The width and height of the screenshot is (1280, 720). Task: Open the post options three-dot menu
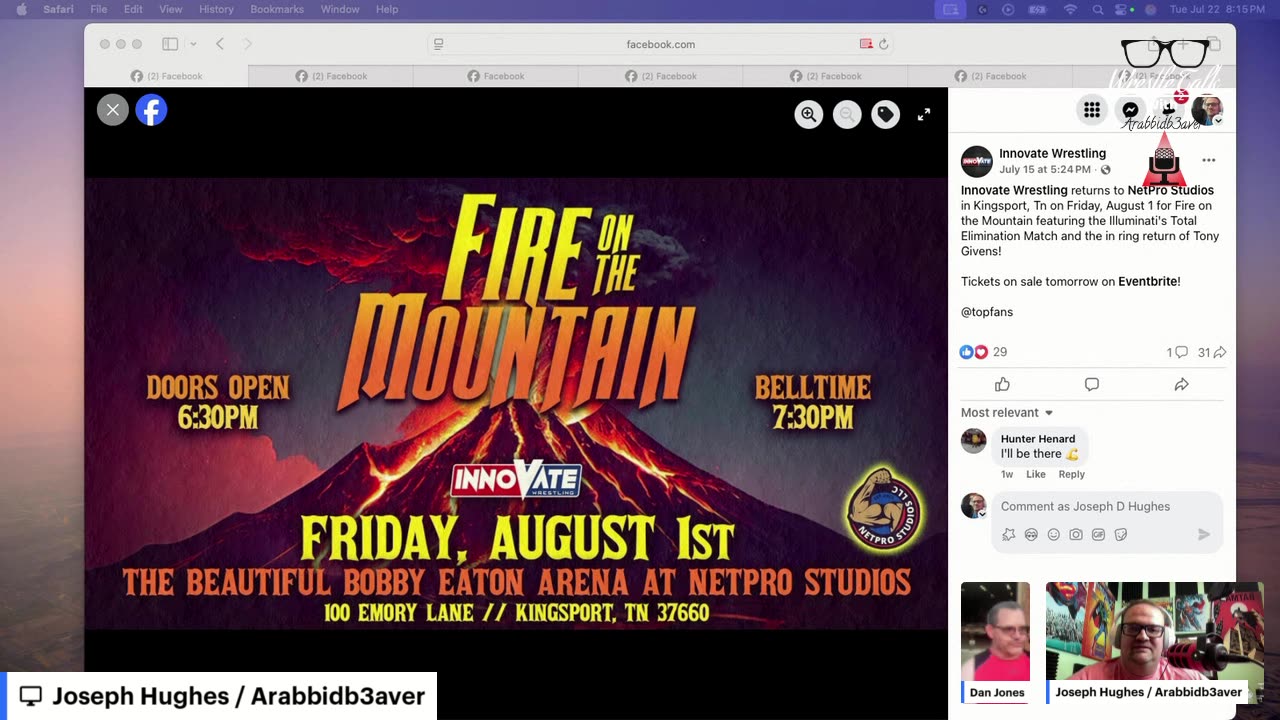[x=1209, y=160]
